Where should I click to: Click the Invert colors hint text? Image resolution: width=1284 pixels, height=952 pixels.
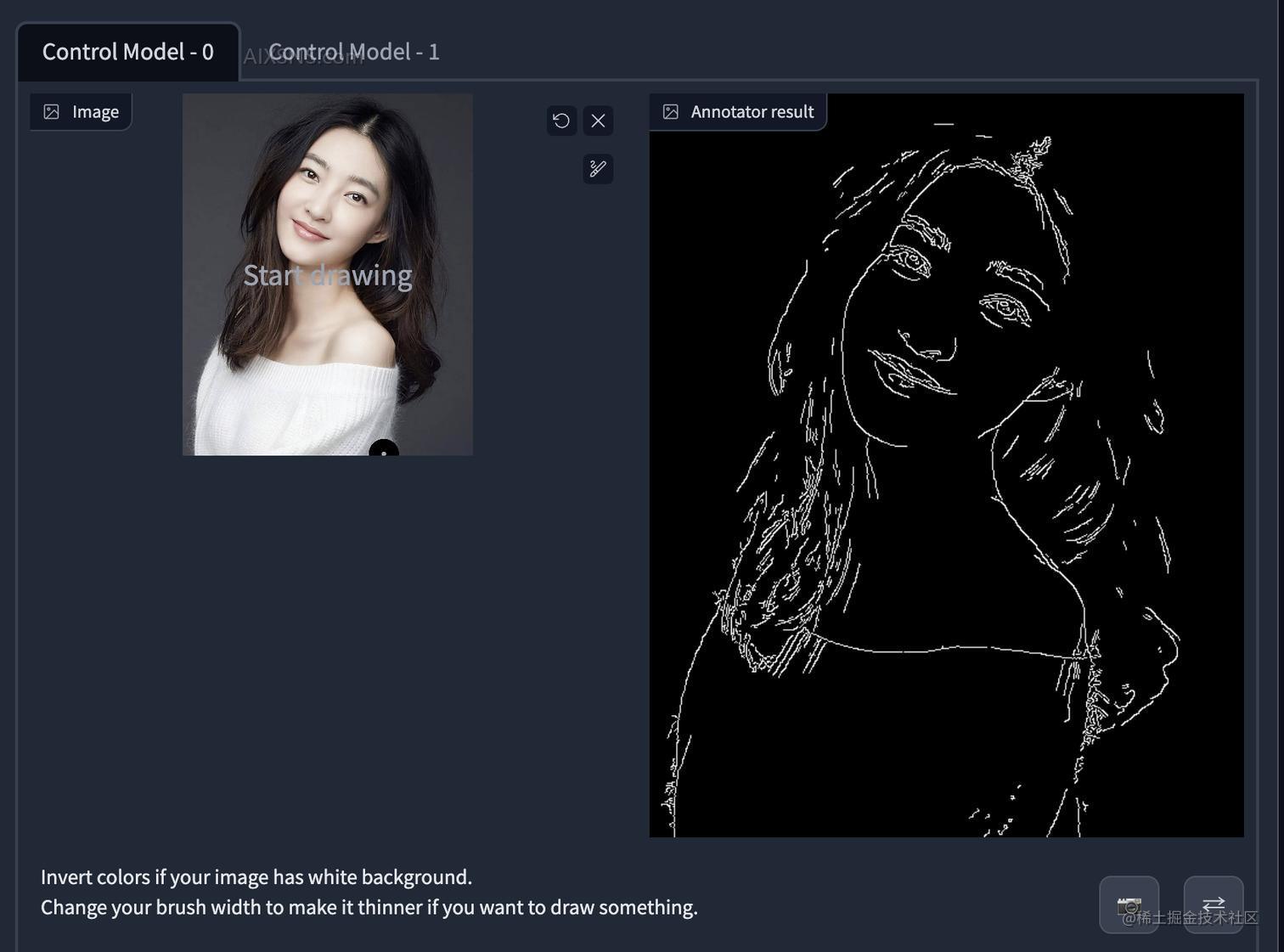pyautogui.click(x=256, y=876)
